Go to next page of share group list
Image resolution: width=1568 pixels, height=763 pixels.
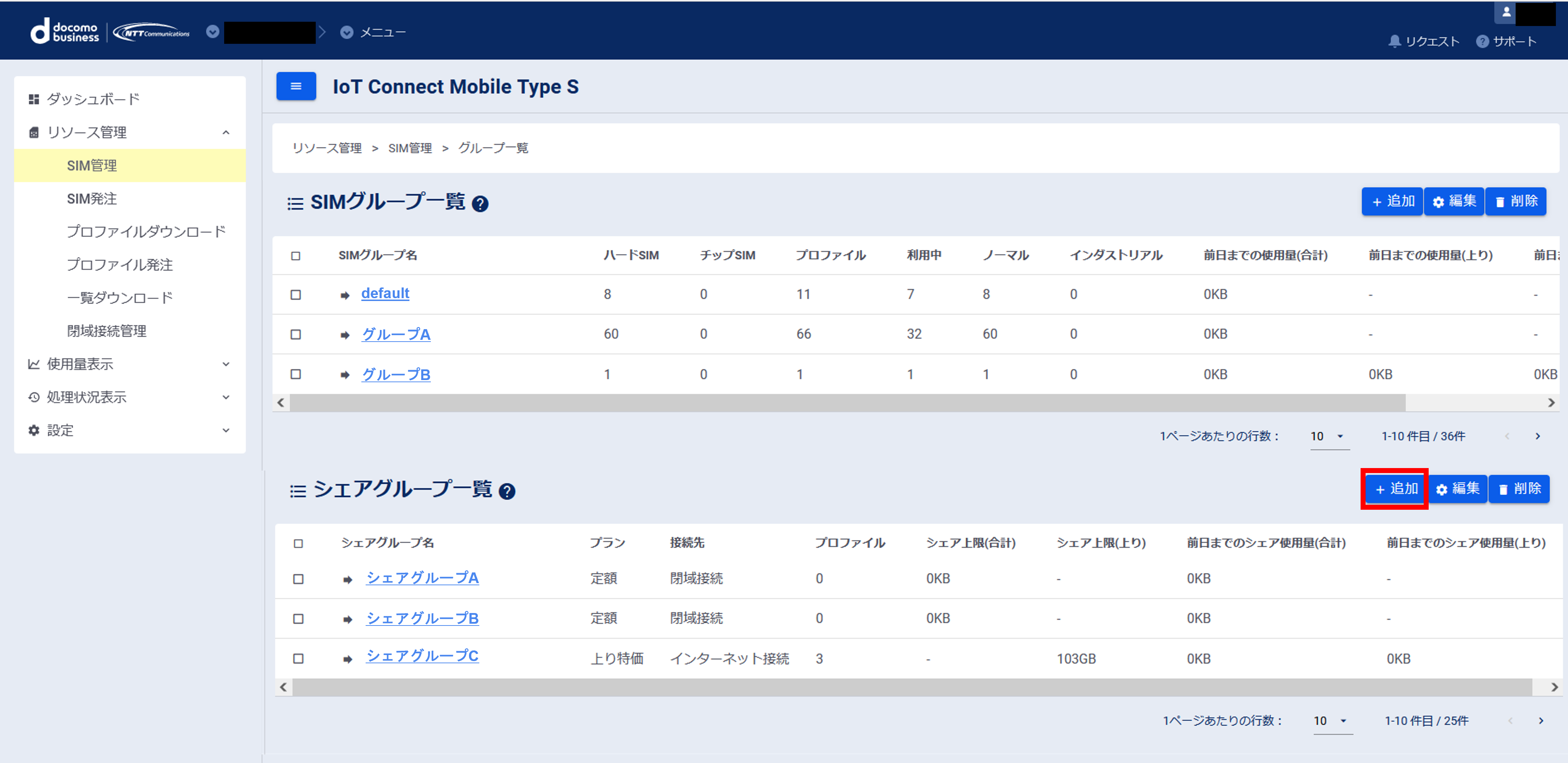click(x=1541, y=720)
